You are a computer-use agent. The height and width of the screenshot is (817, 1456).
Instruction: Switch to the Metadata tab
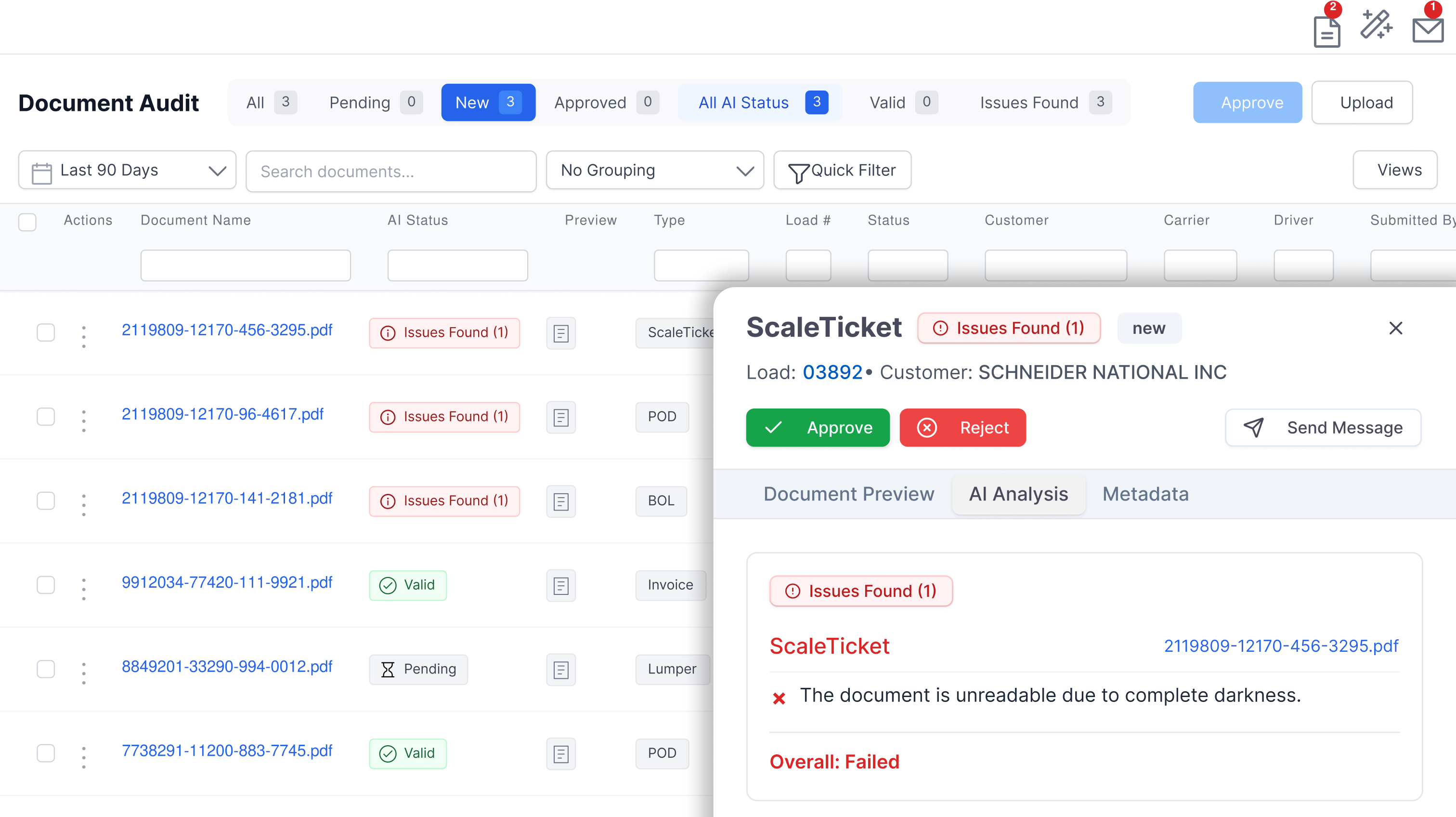(1145, 494)
